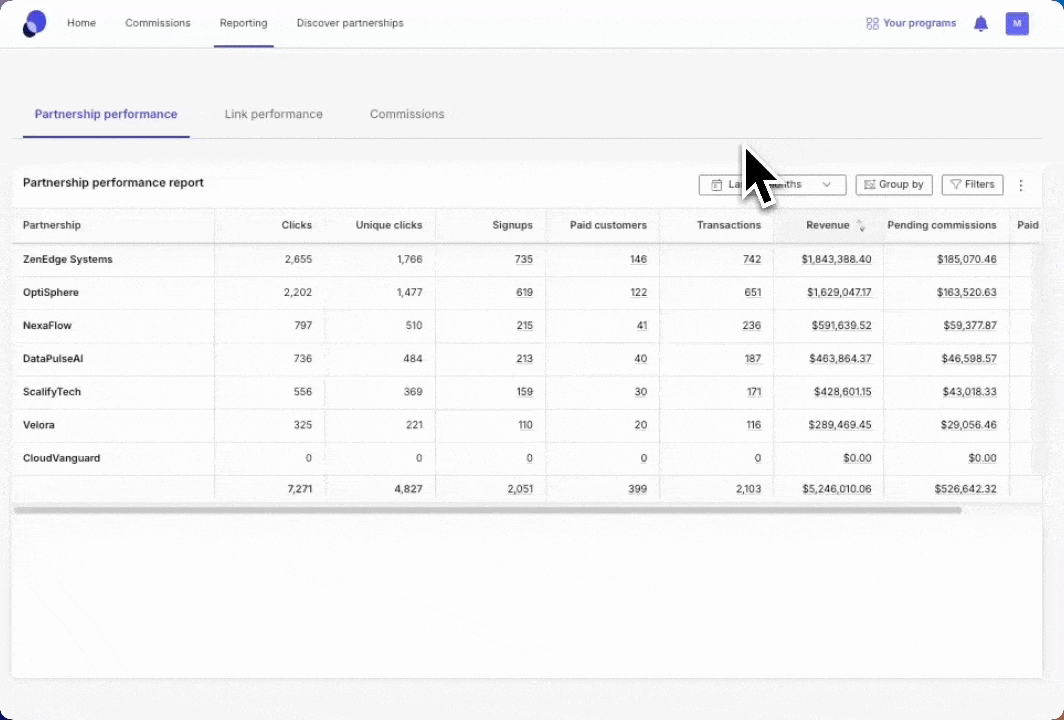Open Discover partnerships page
The image size is (1064, 720).
coord(350,23)
